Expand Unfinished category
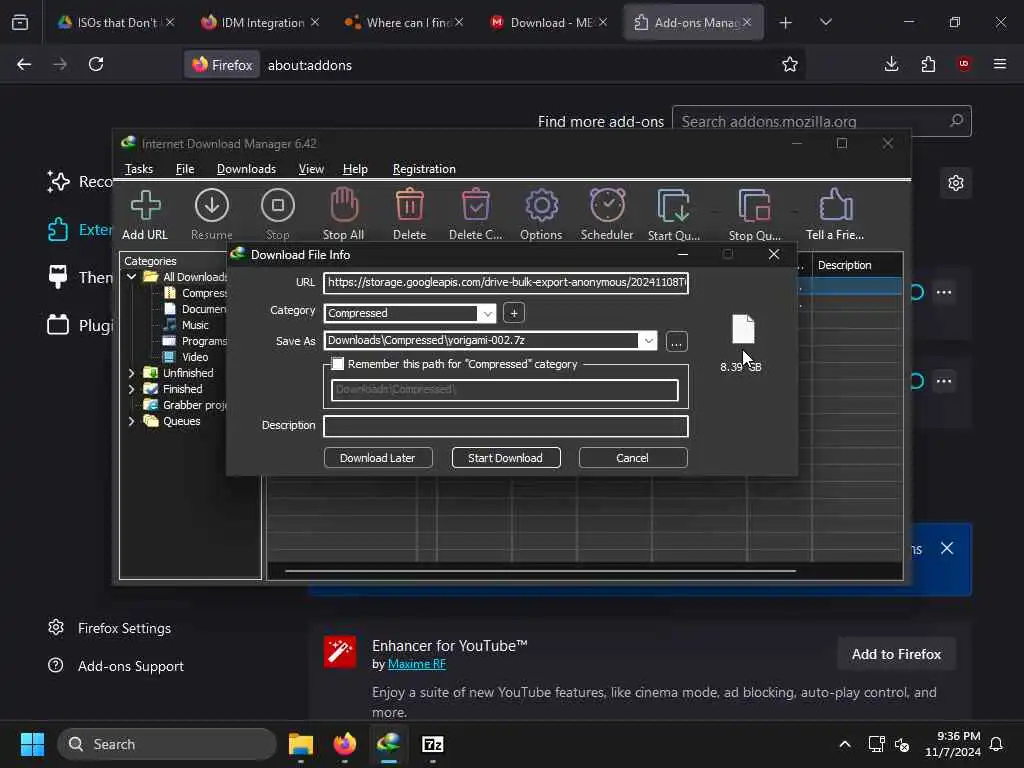The height and width of the screenshot is (768, 1024). coord(131,373)
